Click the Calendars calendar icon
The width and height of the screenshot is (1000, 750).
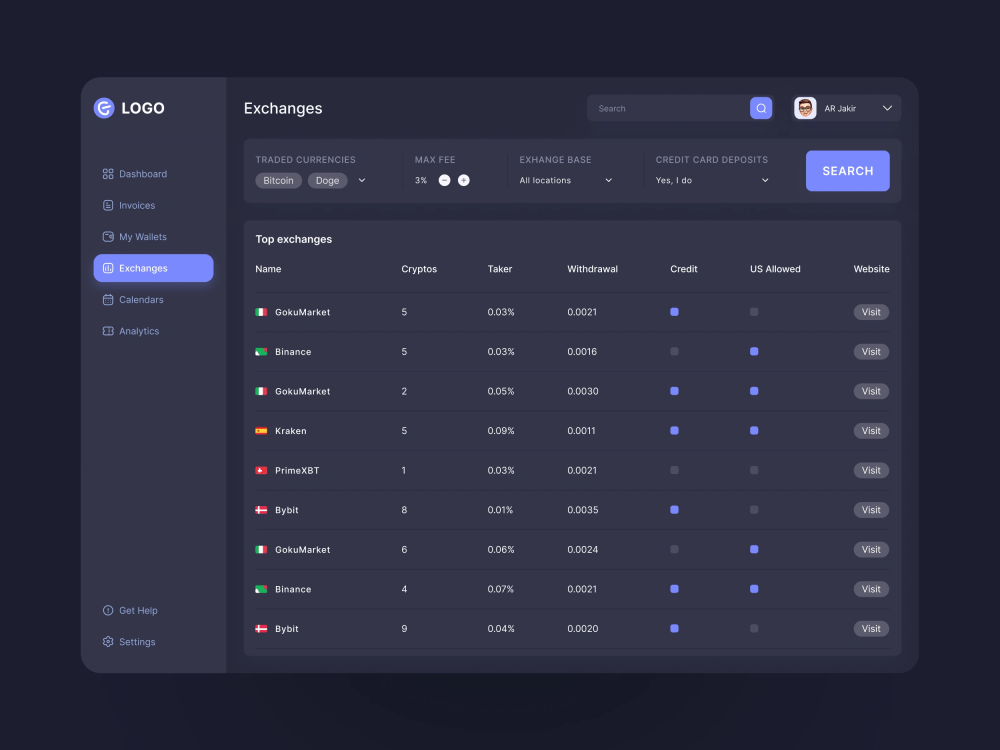[x=108, y=300]
